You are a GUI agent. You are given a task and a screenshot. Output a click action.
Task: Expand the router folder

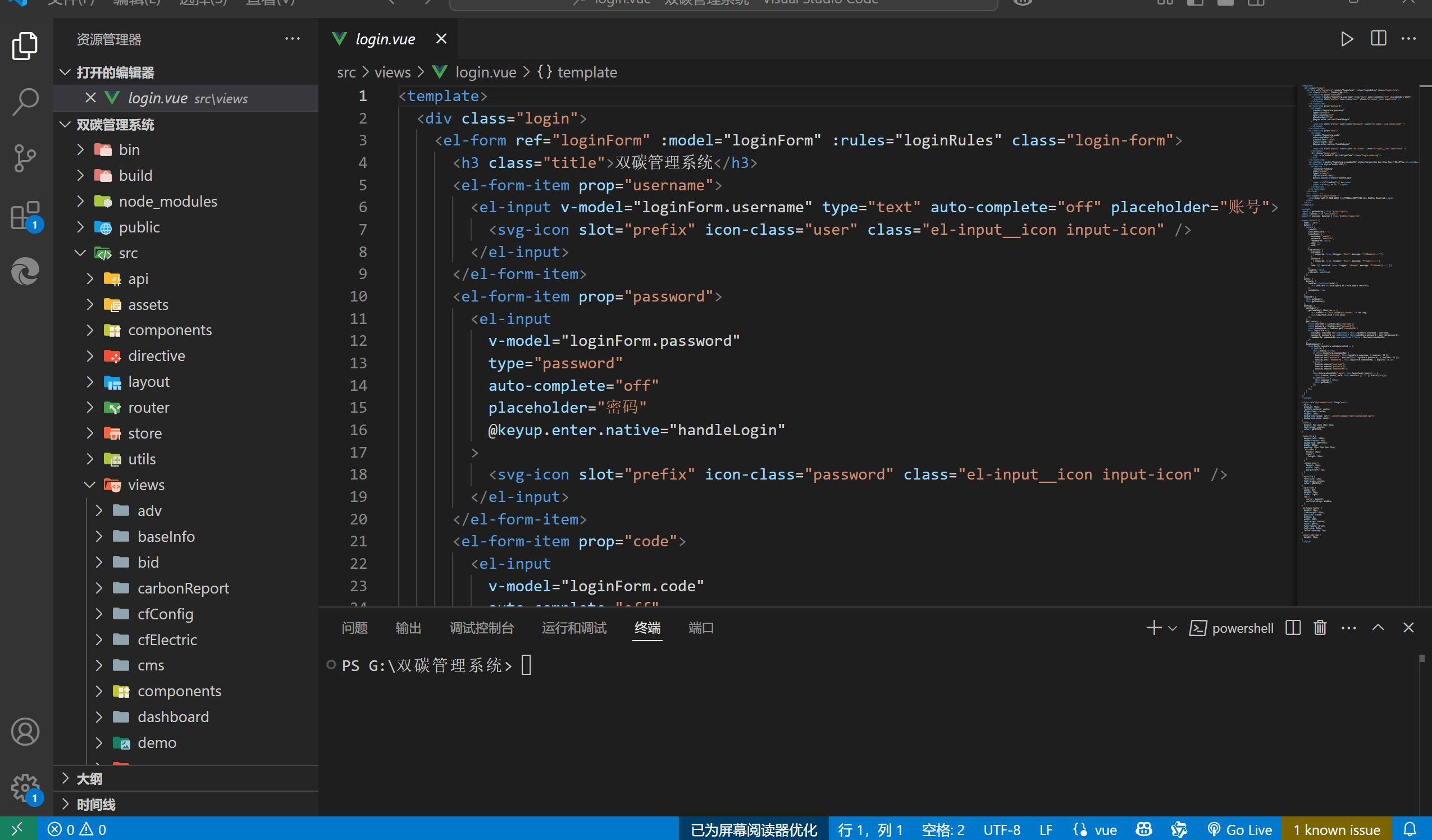click(x=148, y=408)
